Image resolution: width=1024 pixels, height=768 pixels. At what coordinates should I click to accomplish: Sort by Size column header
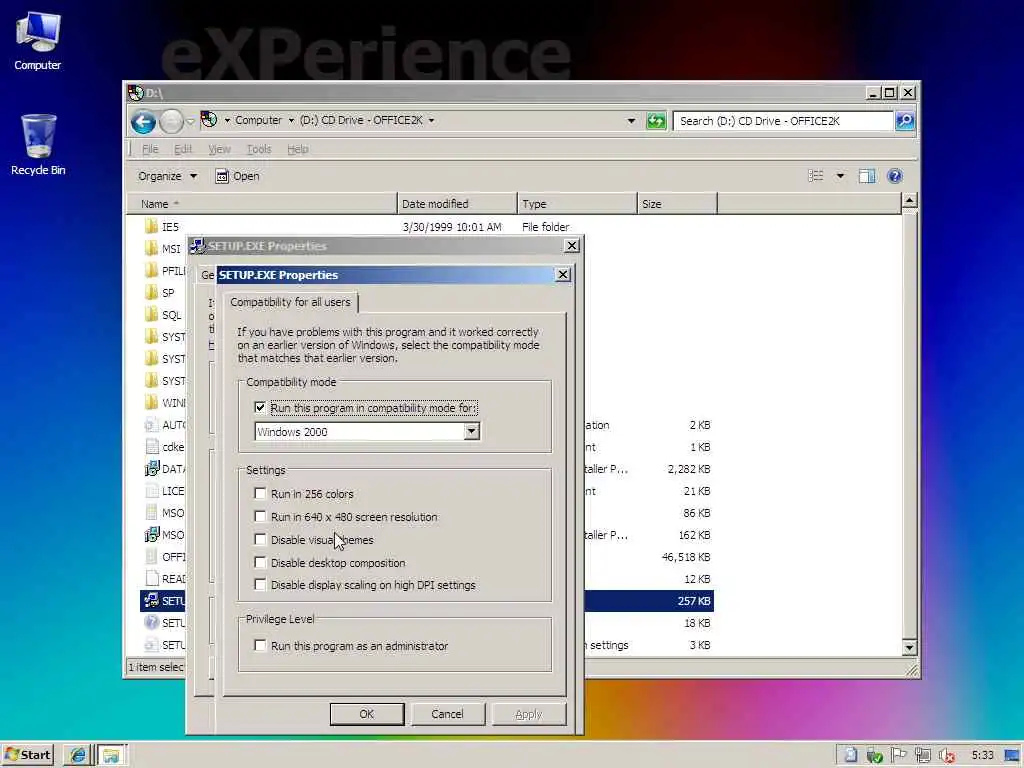pos(677,204)
